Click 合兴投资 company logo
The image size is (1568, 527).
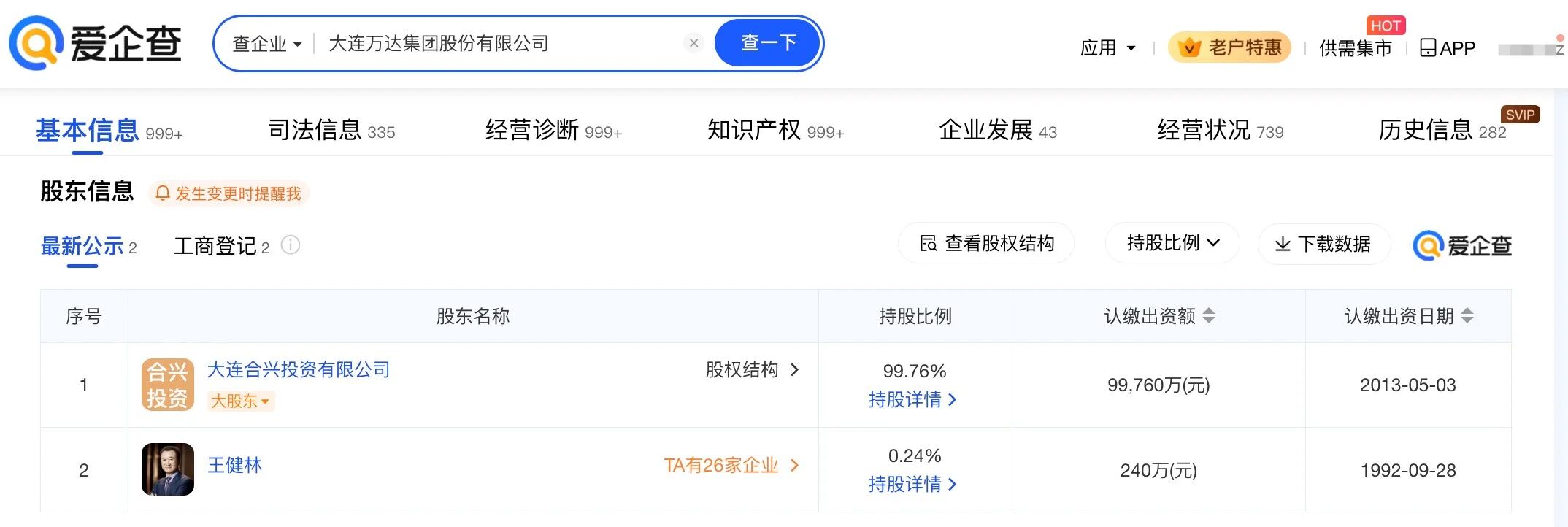[x=167, y=385]
